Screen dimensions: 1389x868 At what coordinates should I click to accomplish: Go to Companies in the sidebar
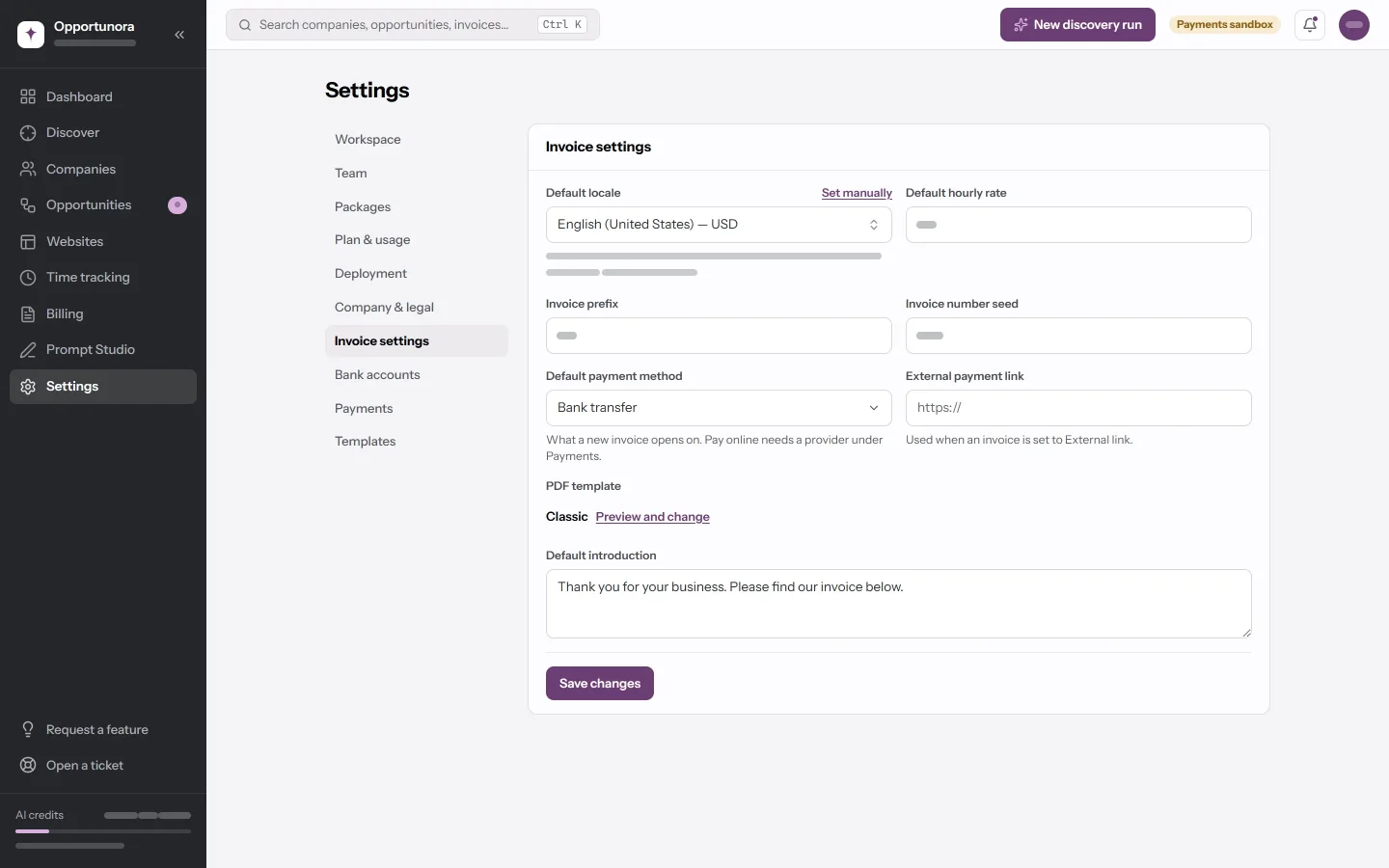click(x=103, y=169)
